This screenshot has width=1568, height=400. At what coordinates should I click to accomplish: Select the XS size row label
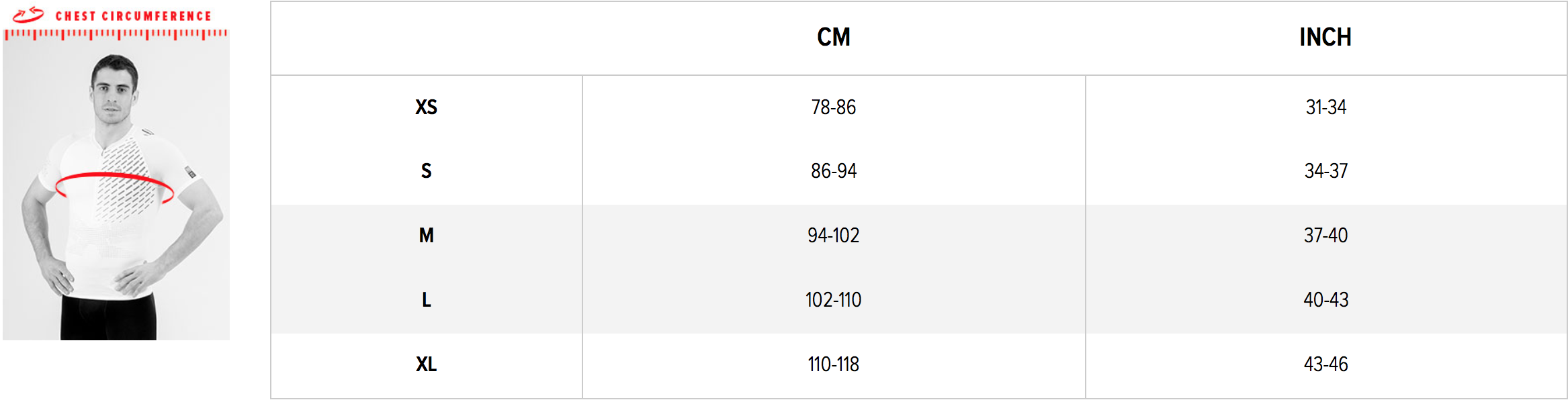tap(426, 107)
